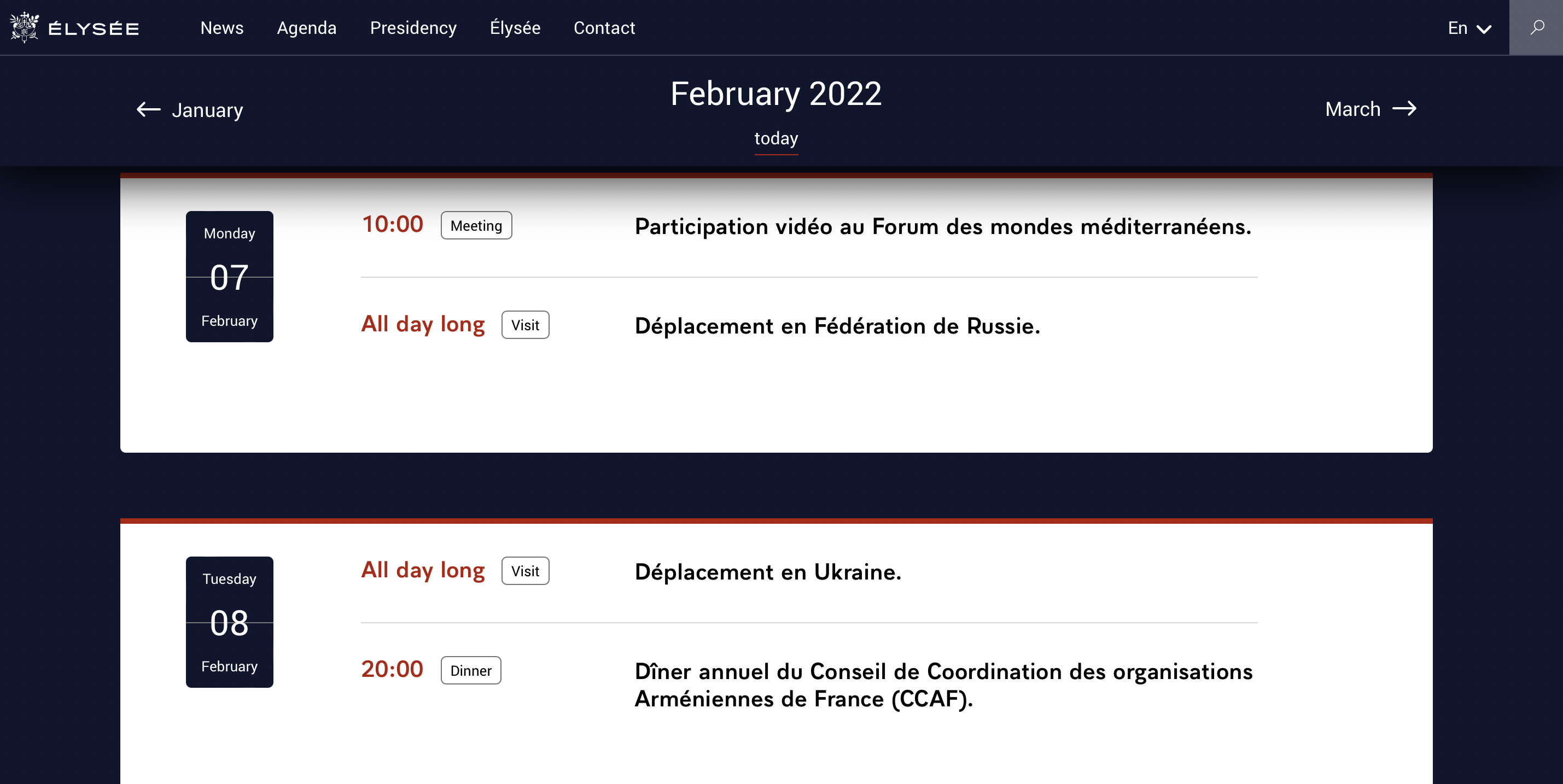Click the right arrow beside March
This screenshot has width=1563, height=784.
point(1404,109)
